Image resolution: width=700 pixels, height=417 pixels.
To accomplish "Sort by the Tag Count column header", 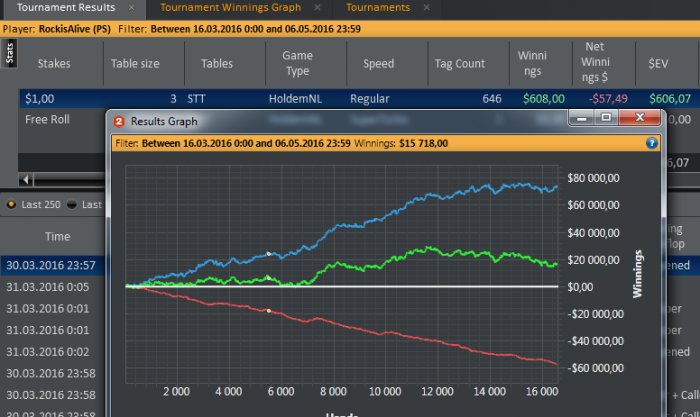I will click(460, 63).
